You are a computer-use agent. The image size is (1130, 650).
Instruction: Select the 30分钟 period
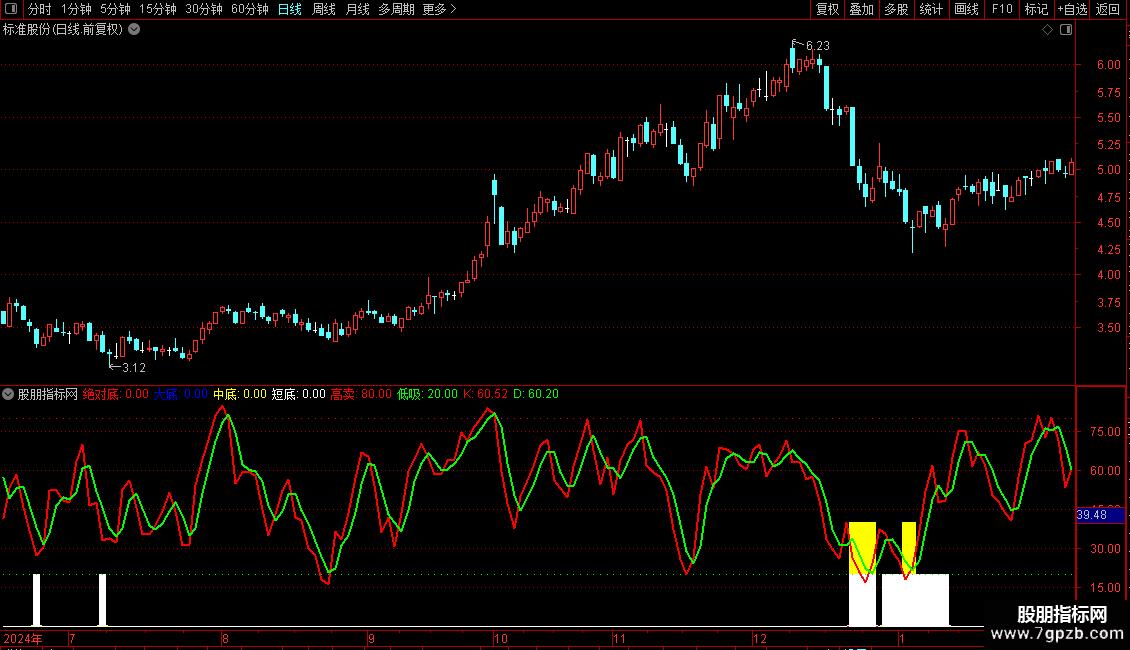[x=204, y=9]
